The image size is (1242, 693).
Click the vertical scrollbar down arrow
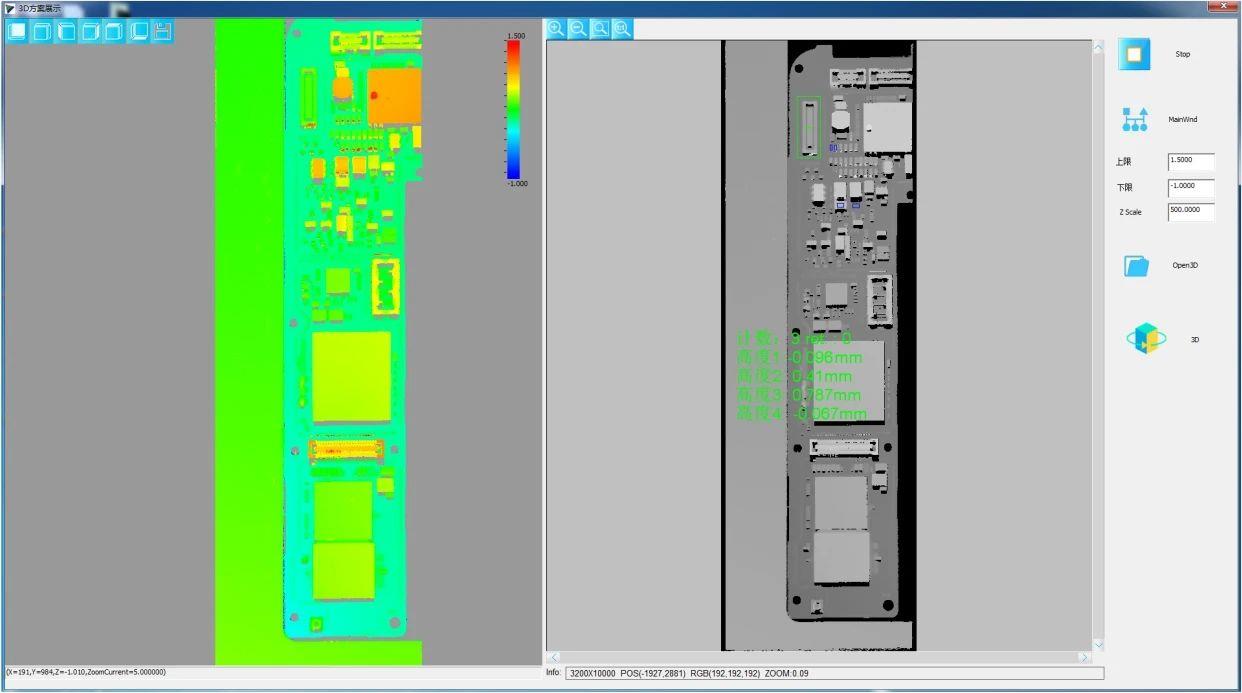point(1098,644)
